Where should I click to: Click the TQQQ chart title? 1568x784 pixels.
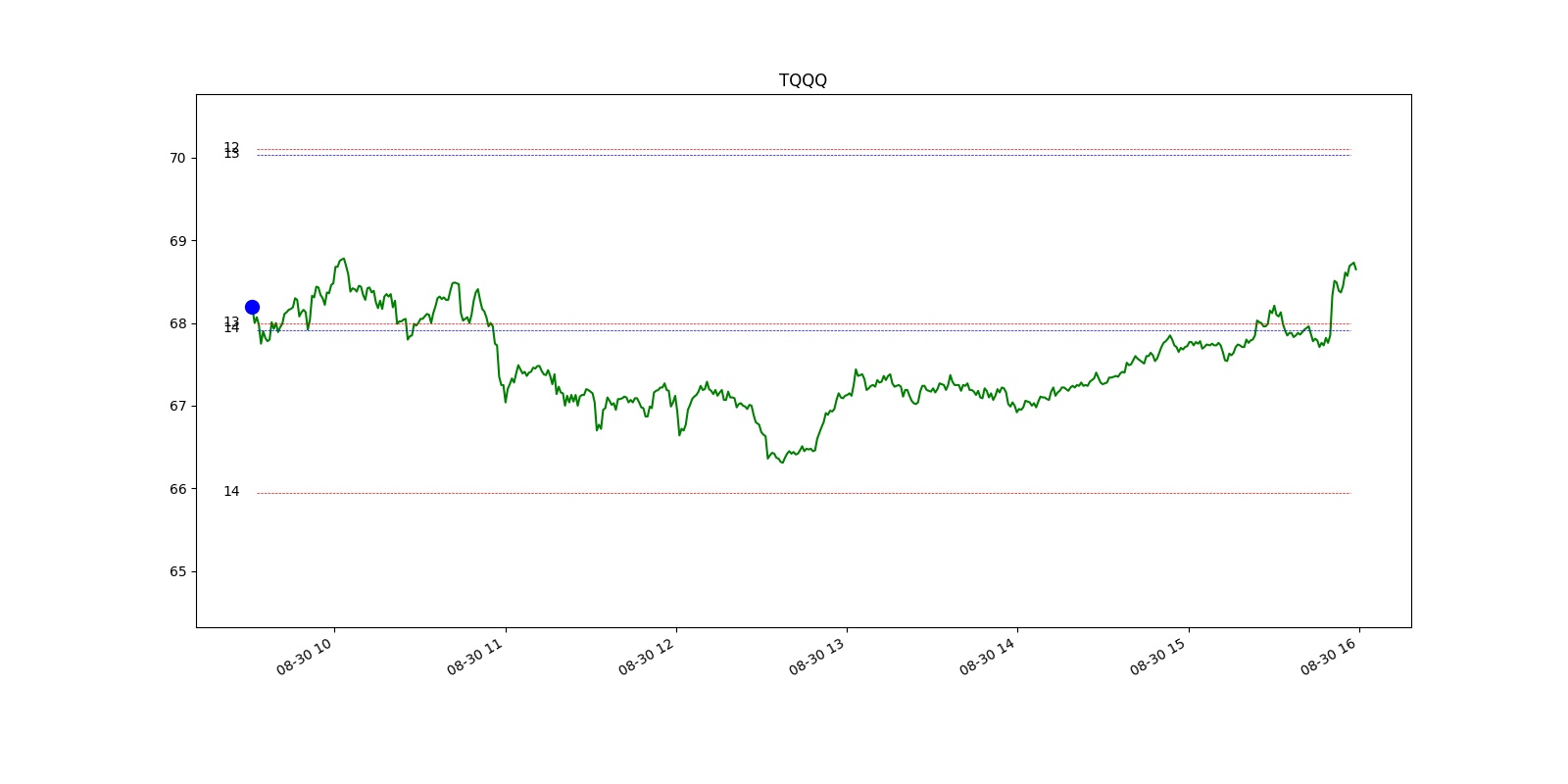(803, 80)
